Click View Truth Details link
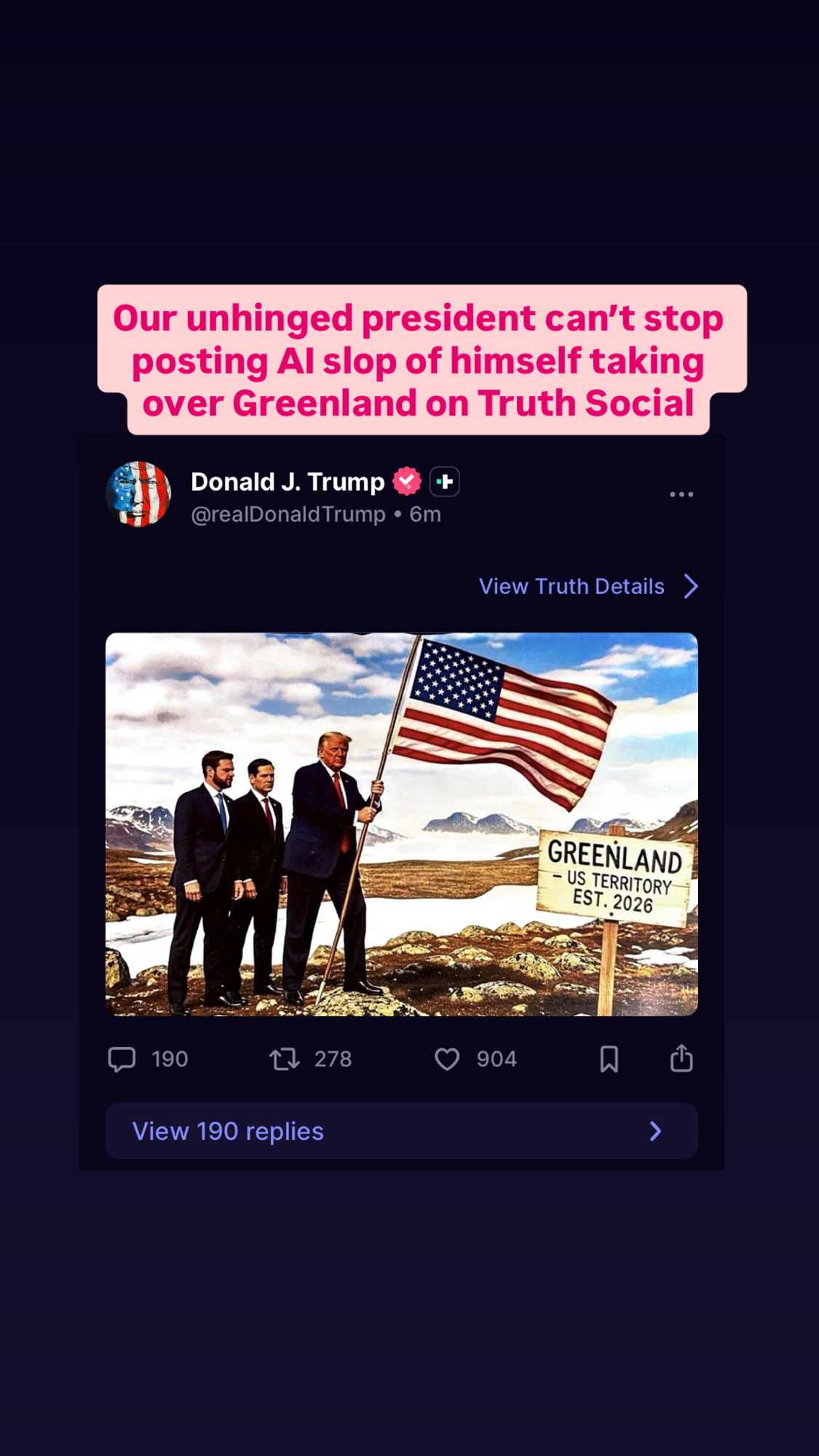Screen dimensions: 819x1456 pyautogui.click(x=571, y=586)
